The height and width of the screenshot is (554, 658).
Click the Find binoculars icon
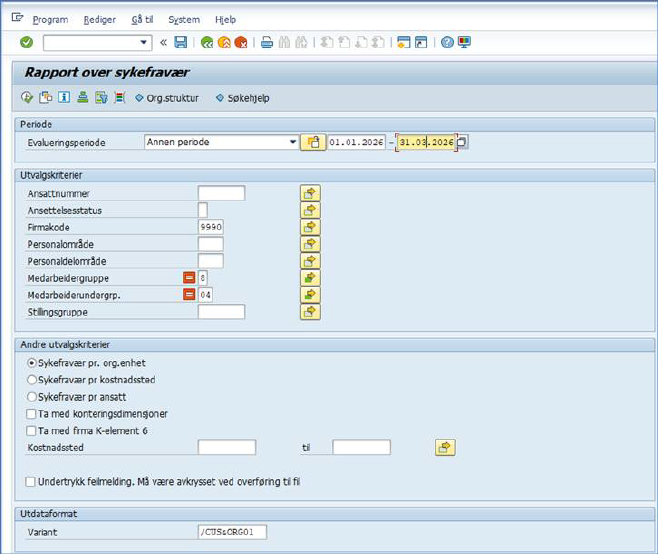[284, 42]
